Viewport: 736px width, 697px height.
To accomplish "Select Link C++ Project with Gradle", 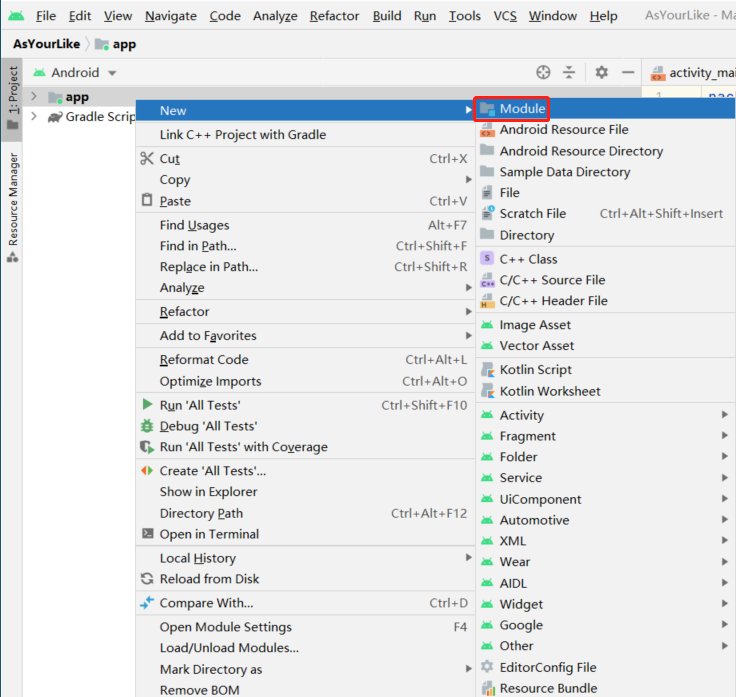I will pos(306,135).
